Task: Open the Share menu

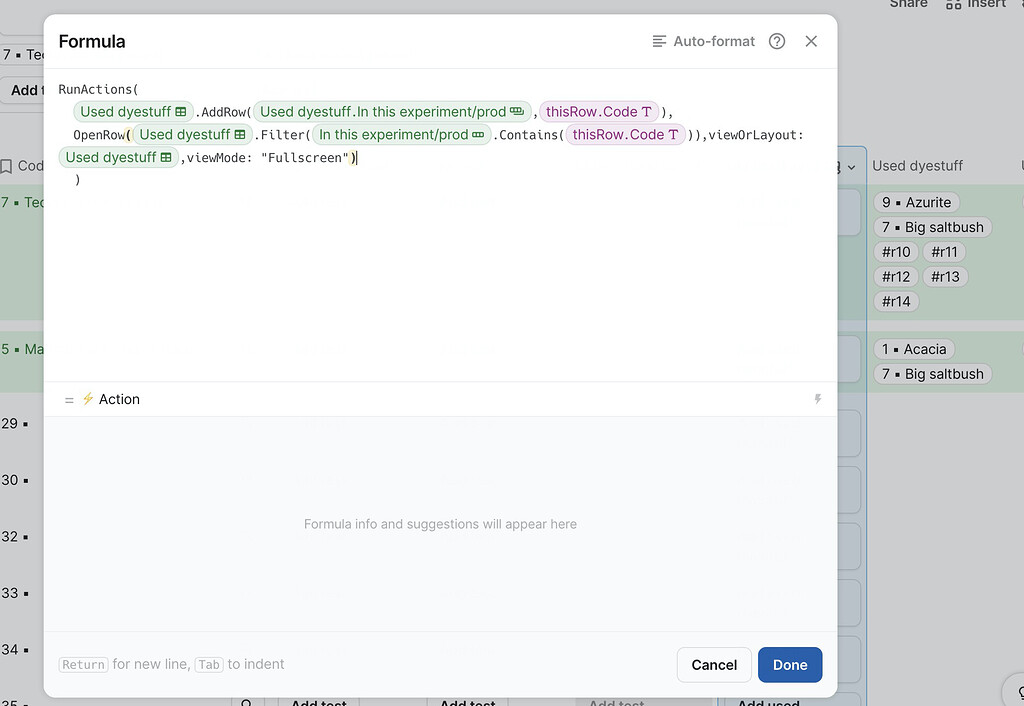Action: click(907, 5)
